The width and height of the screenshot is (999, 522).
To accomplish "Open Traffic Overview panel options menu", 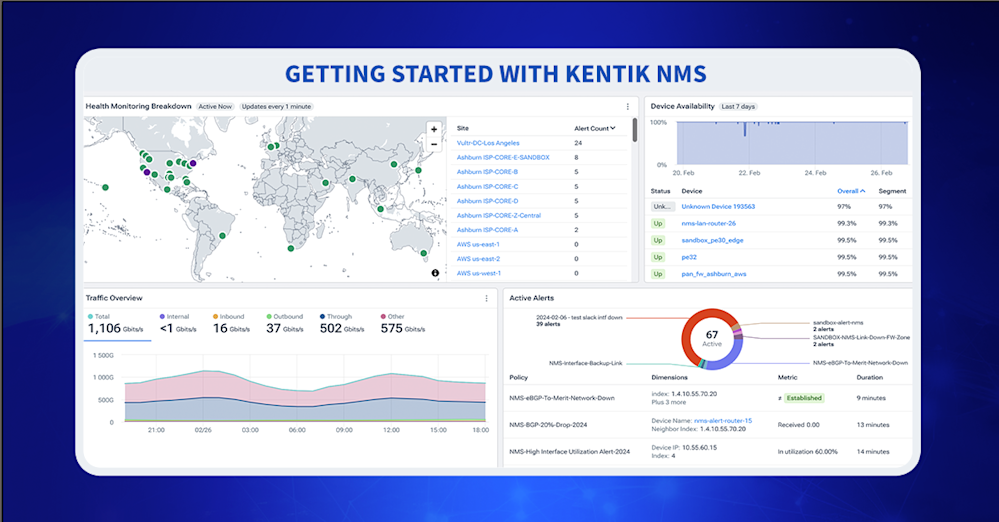I will click(487, 298).
